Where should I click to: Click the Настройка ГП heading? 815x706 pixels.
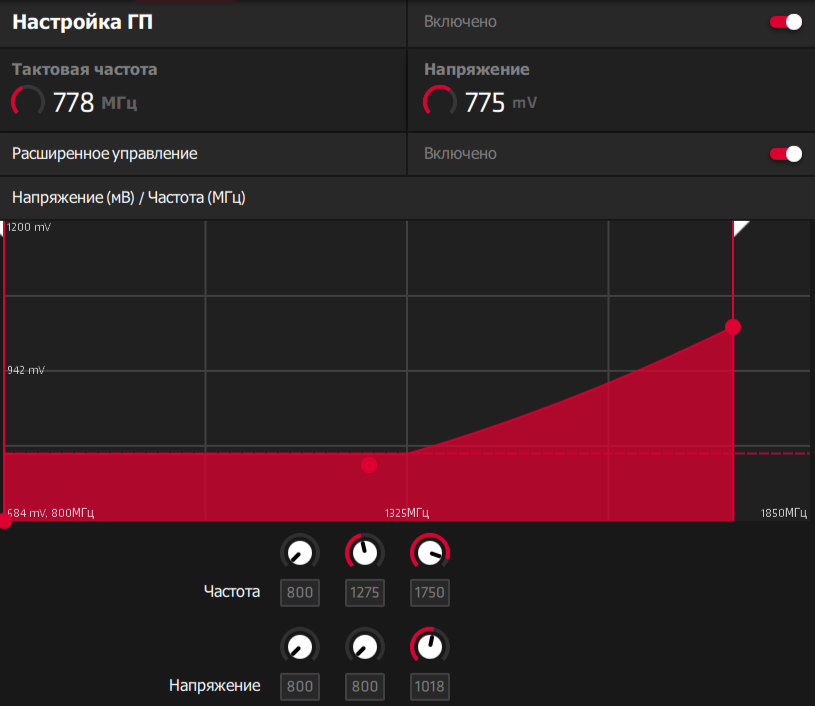pos(83,22)
